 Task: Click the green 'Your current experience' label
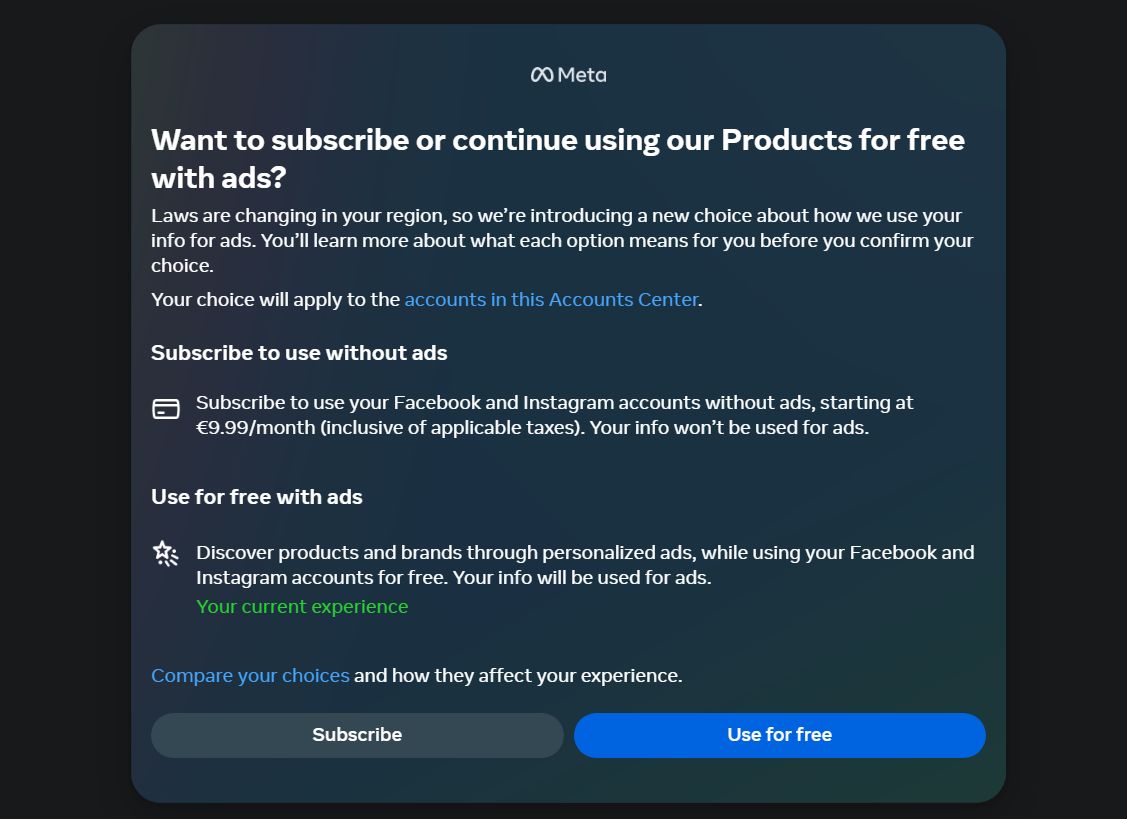[x=302, y=606]
